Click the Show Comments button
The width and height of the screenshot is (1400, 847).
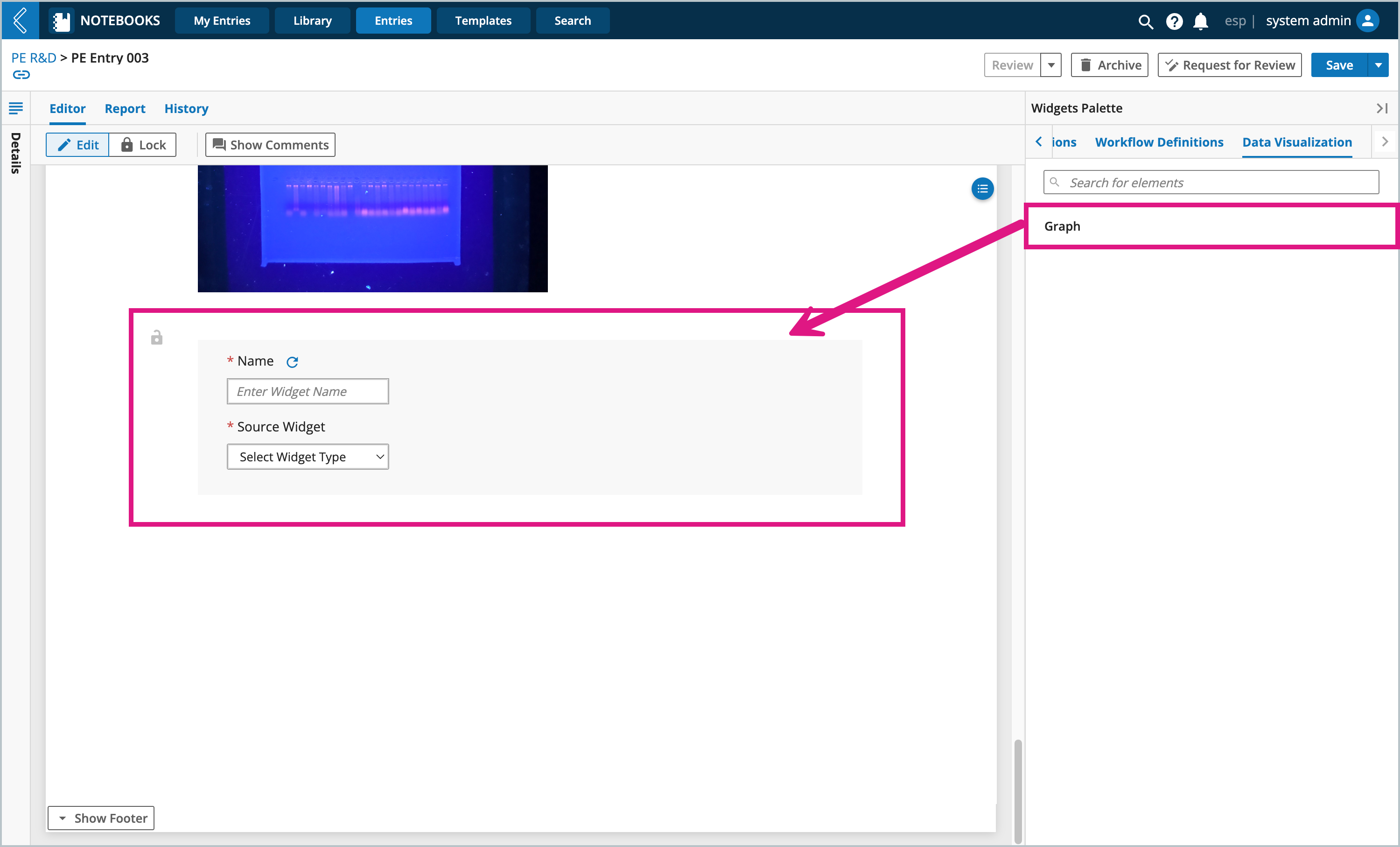(269, 144)
